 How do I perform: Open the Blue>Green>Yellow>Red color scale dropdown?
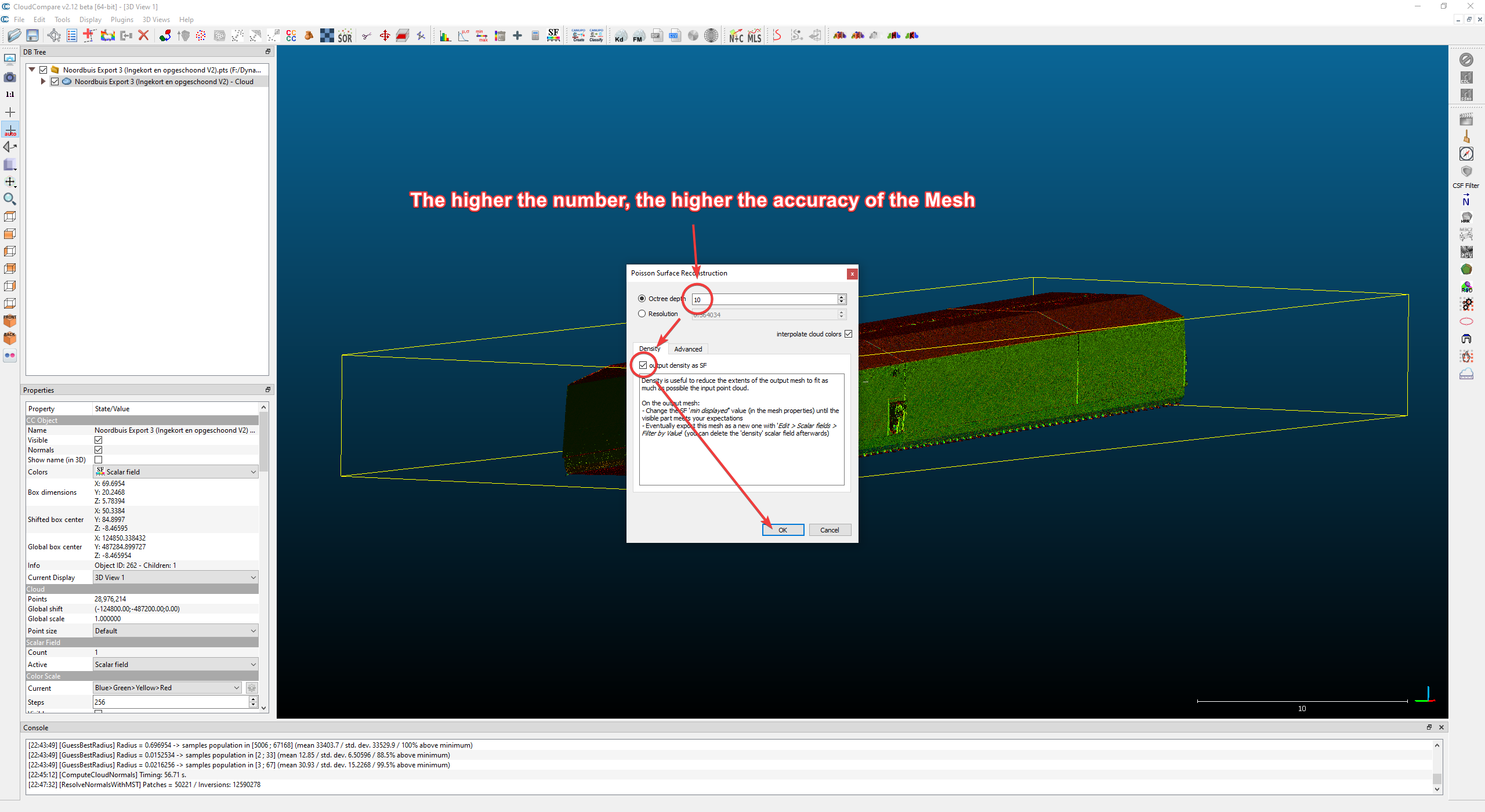168,688
